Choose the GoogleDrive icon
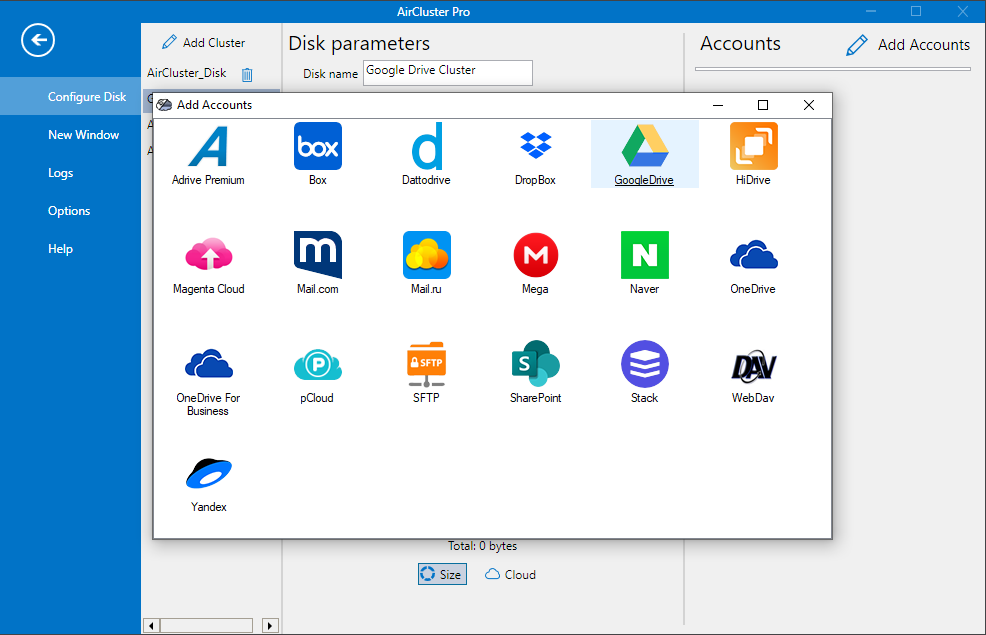Screen dimensions: 986x635 click(645, 146)
